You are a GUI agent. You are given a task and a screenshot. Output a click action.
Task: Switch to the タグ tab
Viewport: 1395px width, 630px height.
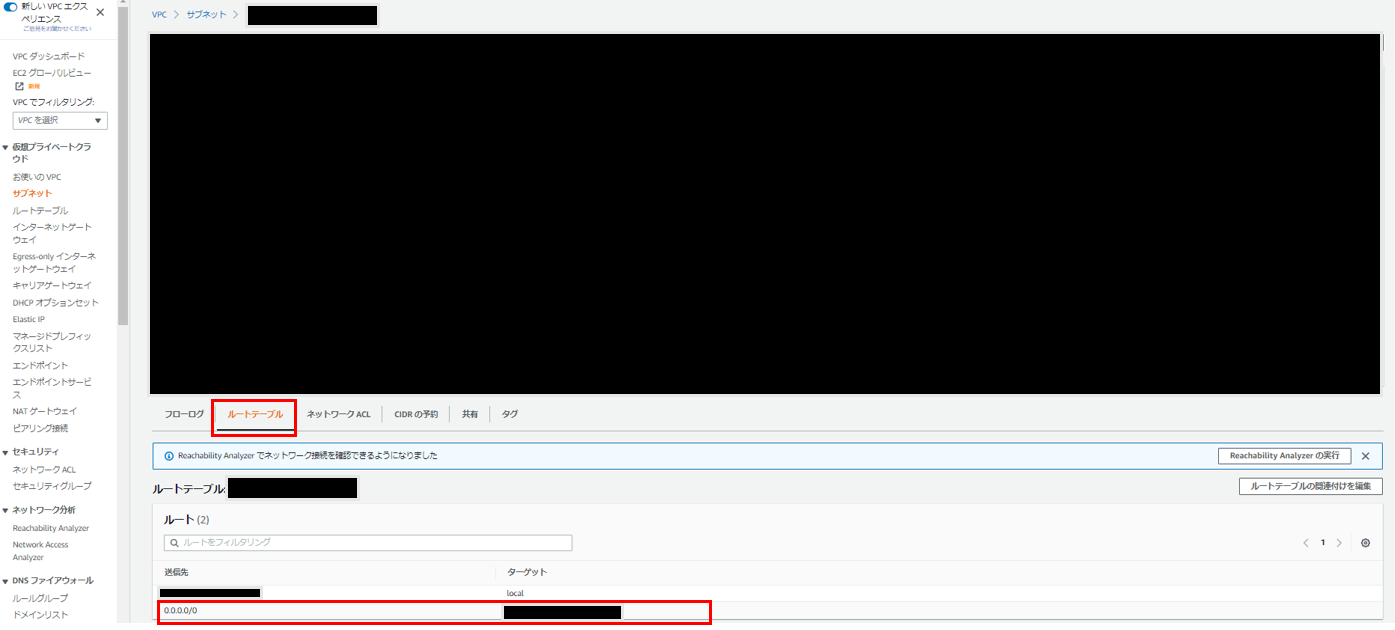click(x=510, y=414)
